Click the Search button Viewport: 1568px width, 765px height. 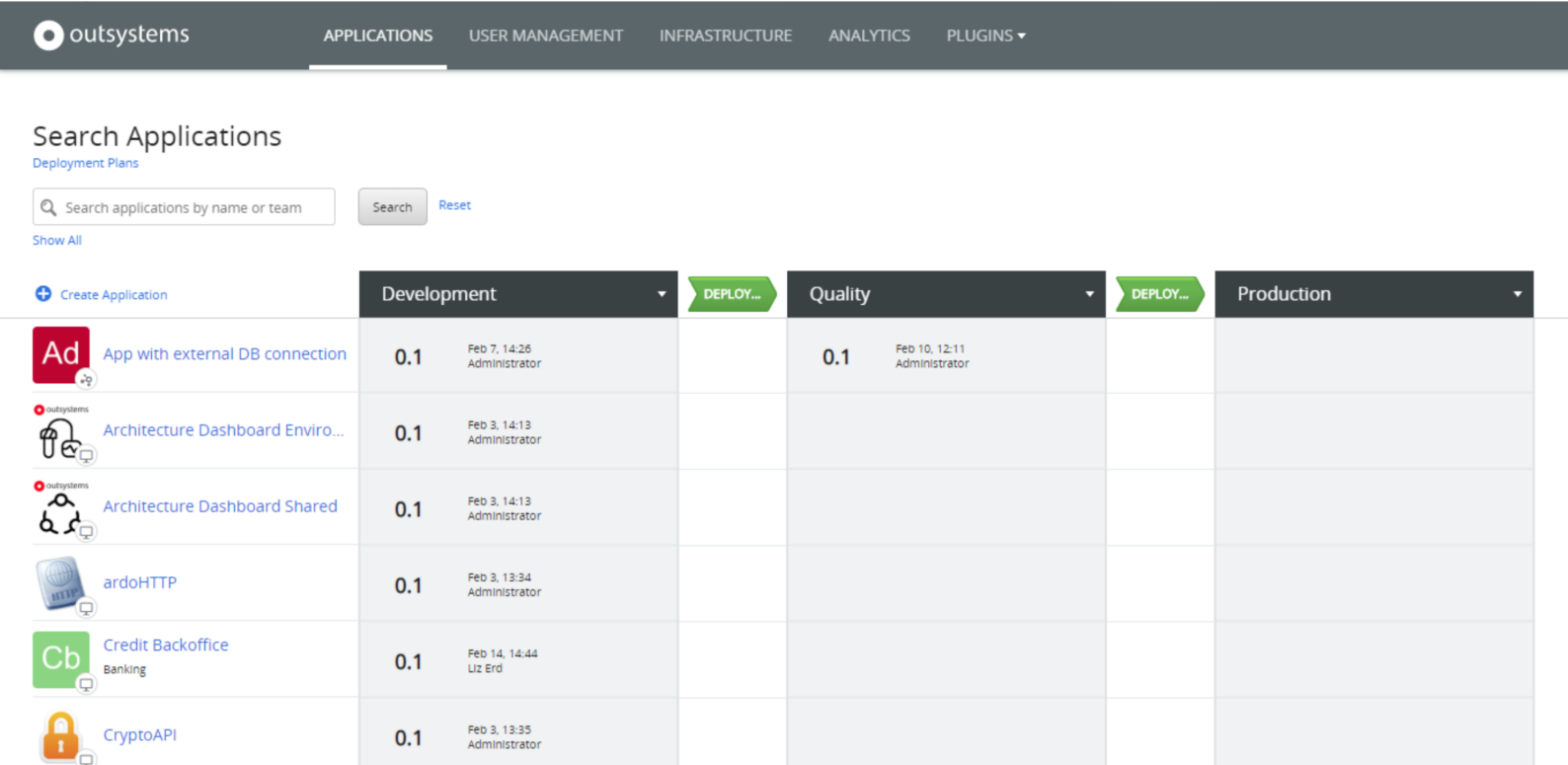point(392,206)
